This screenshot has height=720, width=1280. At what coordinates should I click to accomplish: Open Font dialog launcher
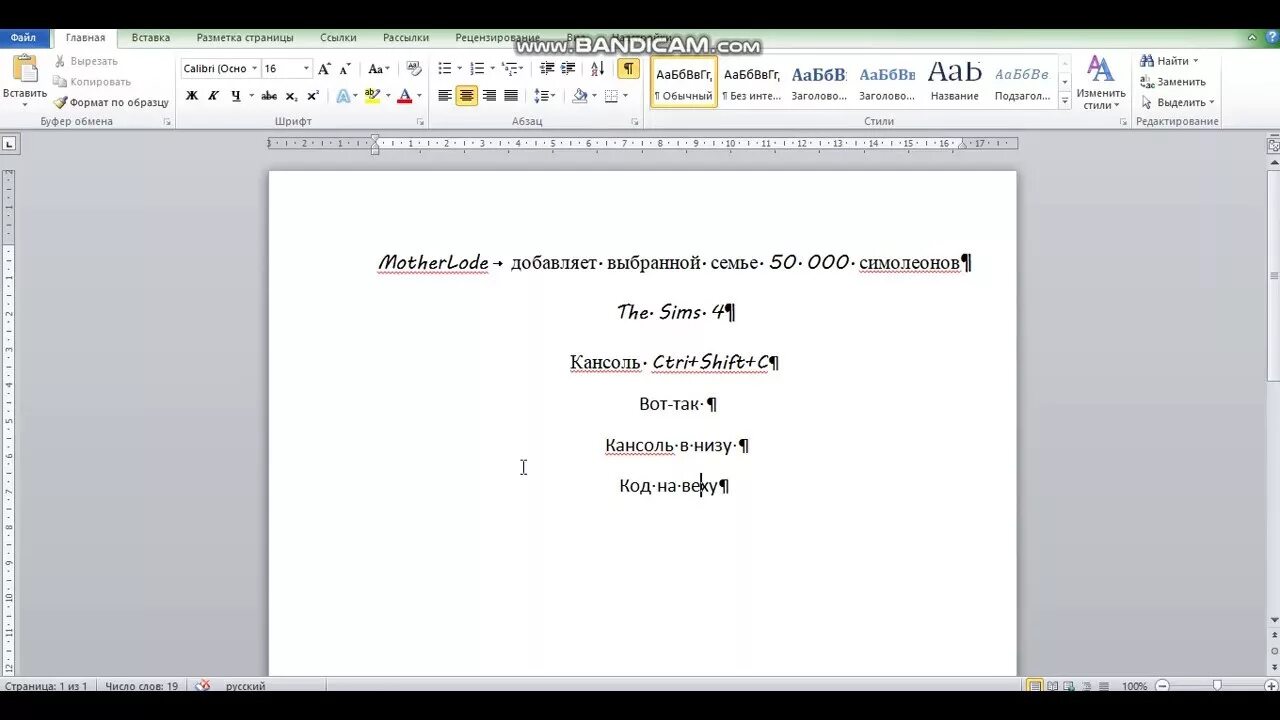[420, 122]
